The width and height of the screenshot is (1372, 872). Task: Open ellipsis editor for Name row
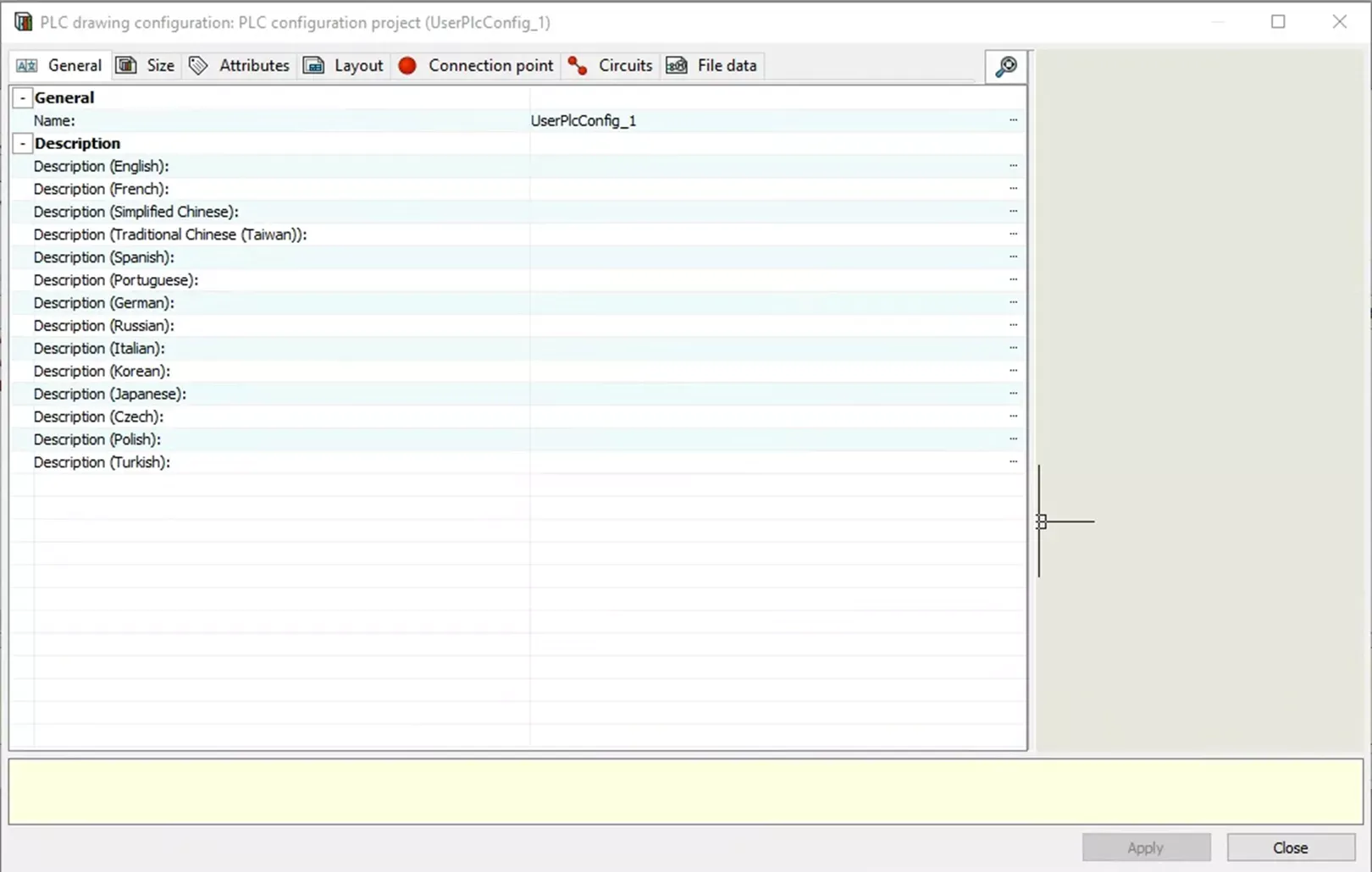(1013, 121)
